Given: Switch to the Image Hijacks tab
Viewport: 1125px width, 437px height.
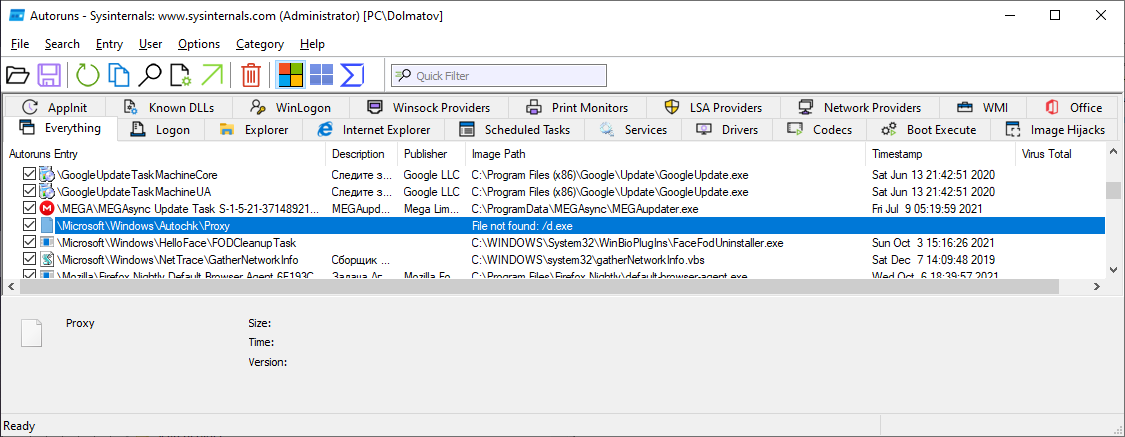Looking at the screenshot, I should (x=1055, y=130).
